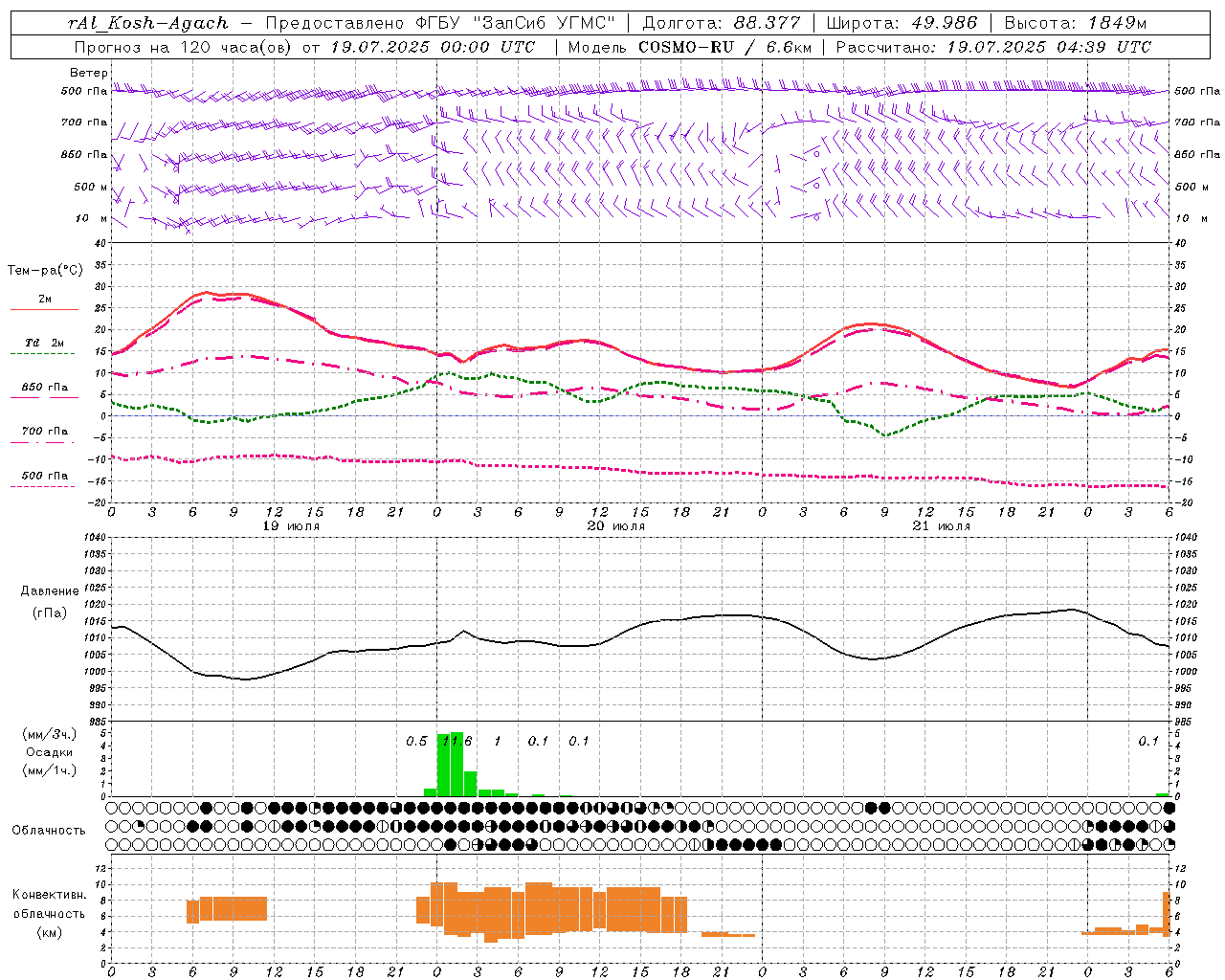Viewport: 1225px width, 980px height.
Task: Click the 0.5 precipitation amount label
Action: coord(416,742)
